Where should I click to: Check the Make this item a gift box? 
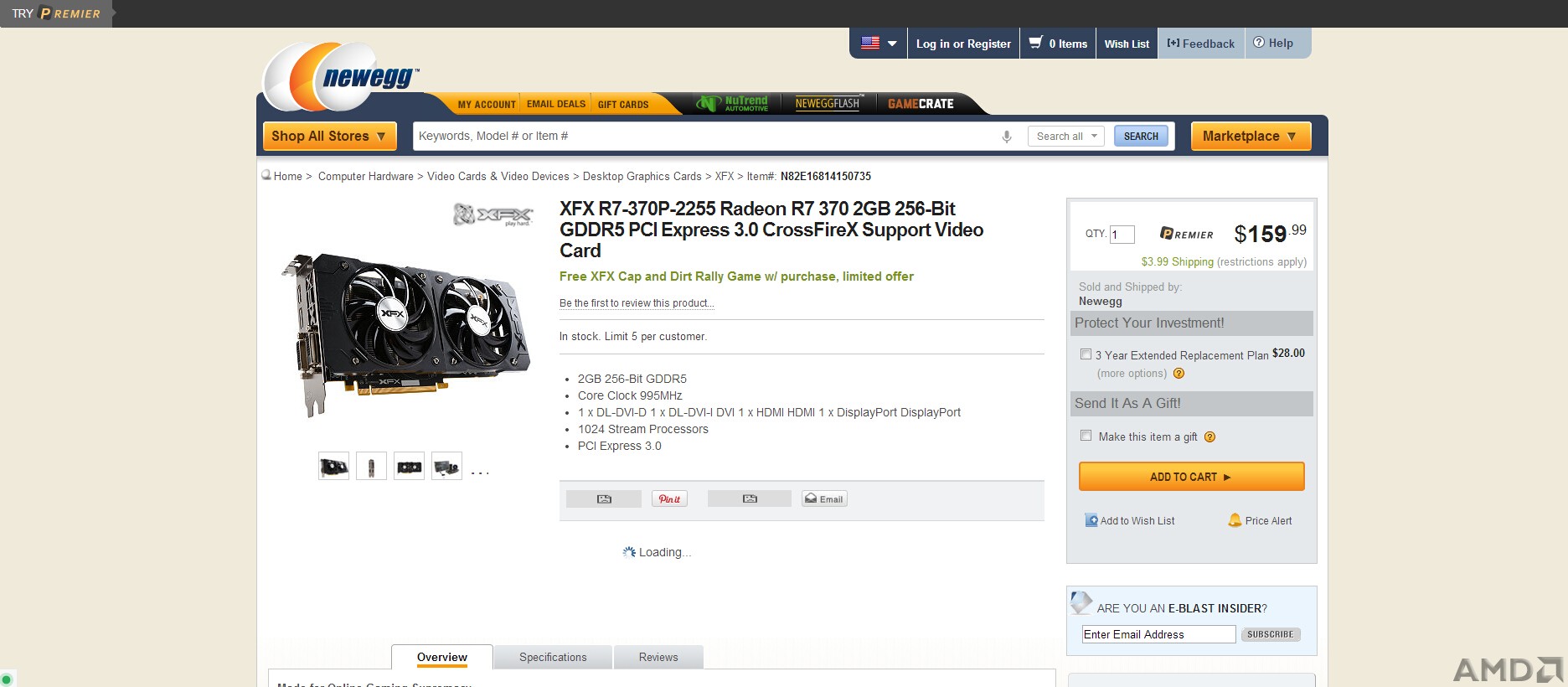tap(1086, 436)
